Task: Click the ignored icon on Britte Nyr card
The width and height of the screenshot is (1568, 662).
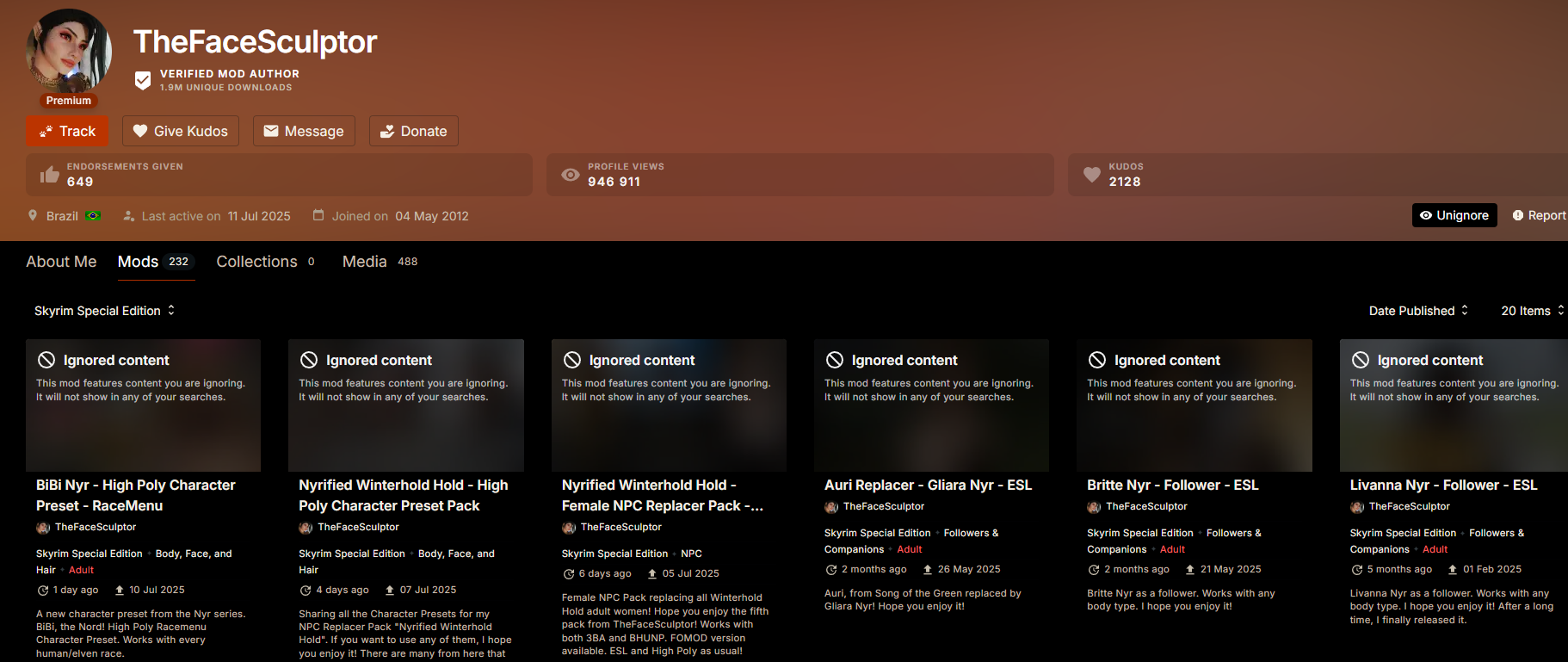Action: pos(1097,360)
